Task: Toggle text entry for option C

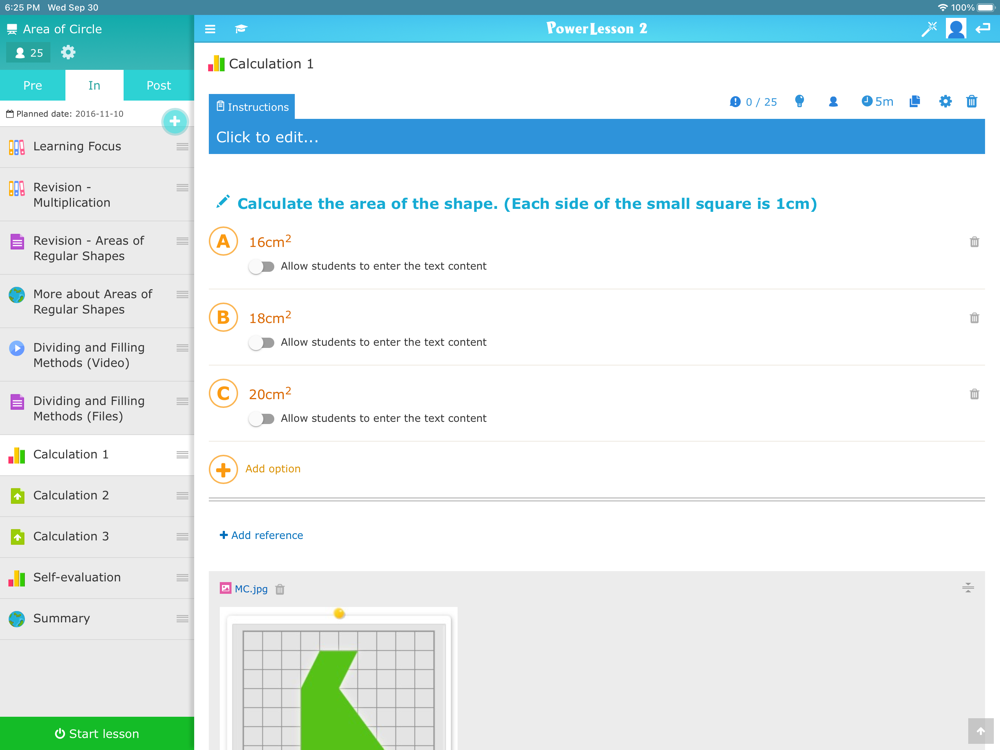Action: tap(261, 418)
